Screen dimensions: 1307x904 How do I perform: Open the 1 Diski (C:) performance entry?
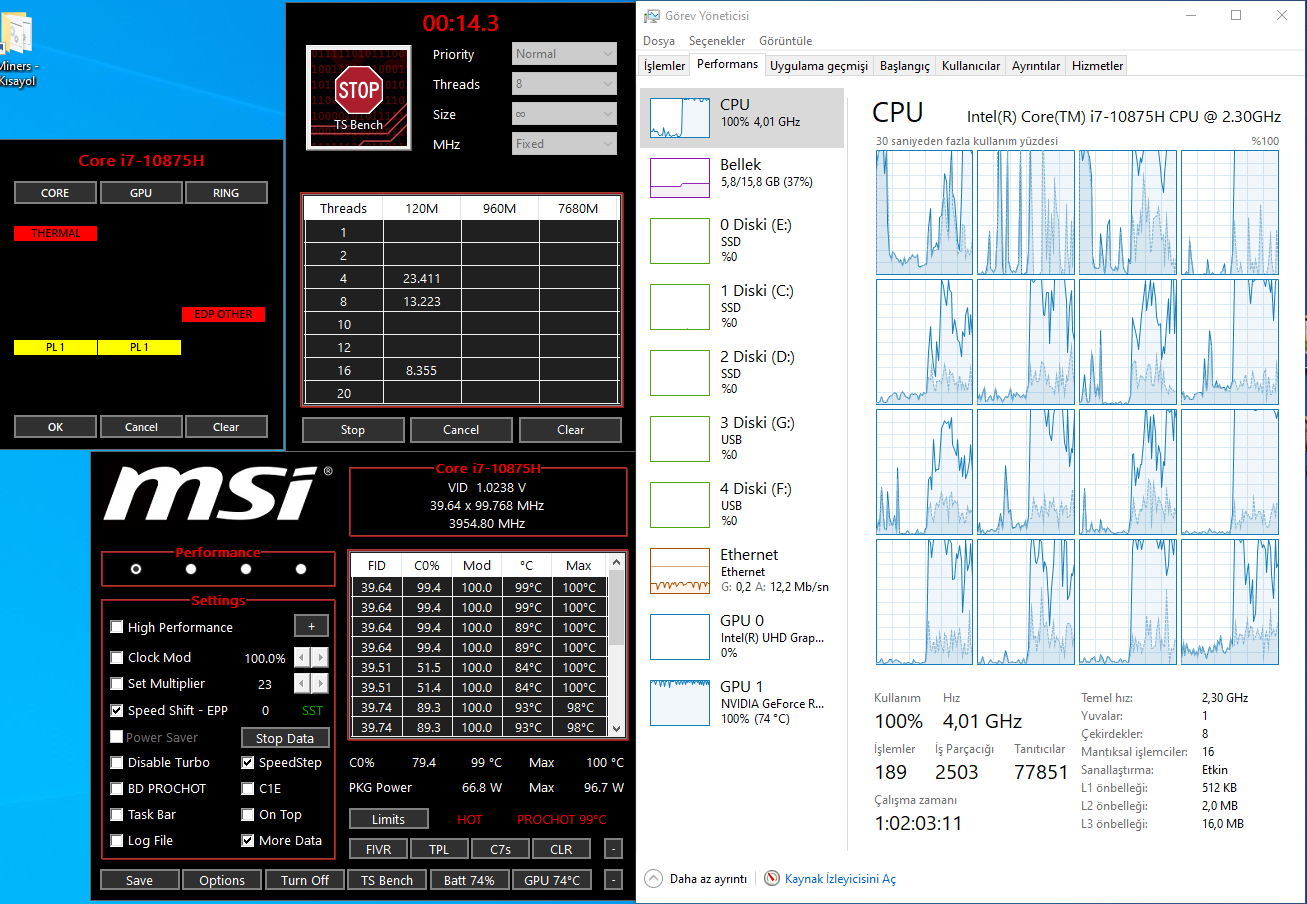742,307
